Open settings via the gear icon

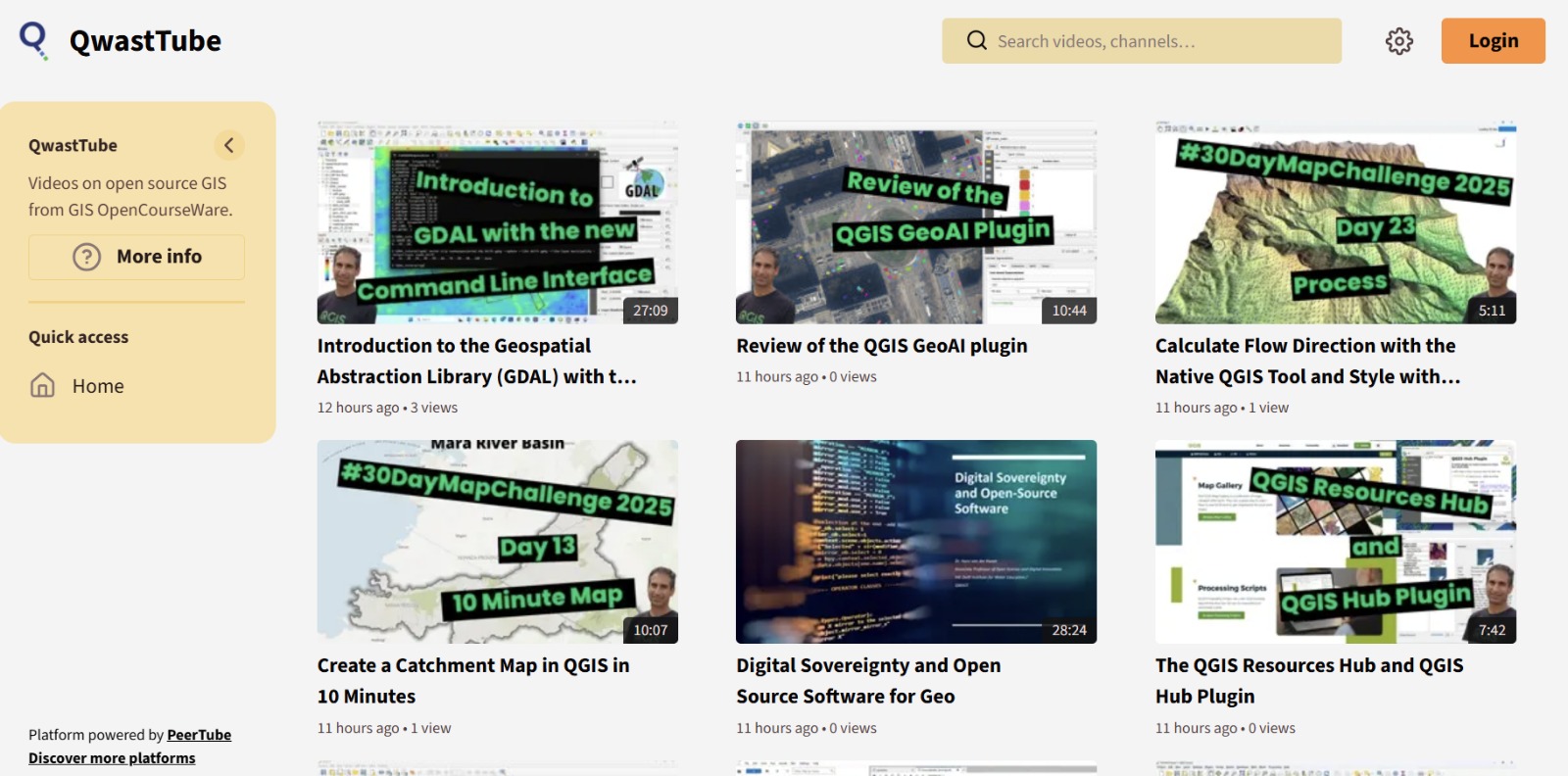(x=1398, y=41)
